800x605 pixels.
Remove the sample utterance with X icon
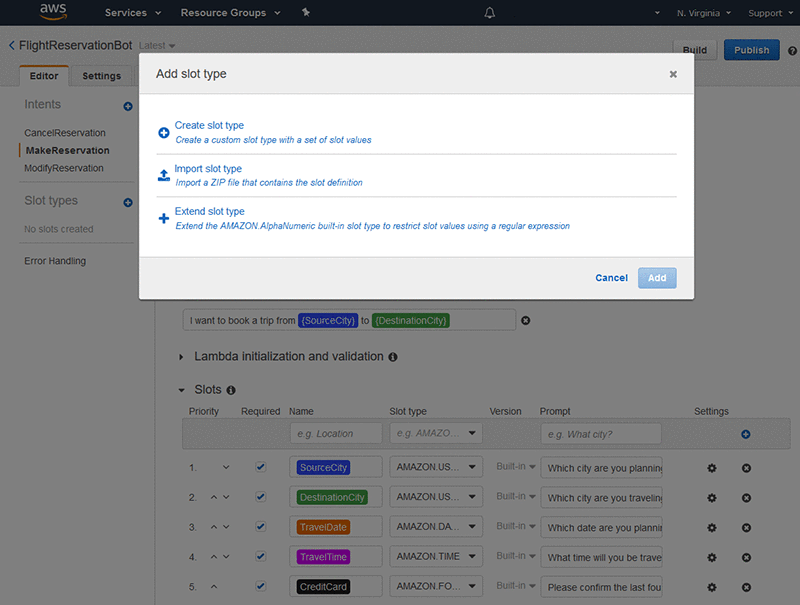pos(526,320)
